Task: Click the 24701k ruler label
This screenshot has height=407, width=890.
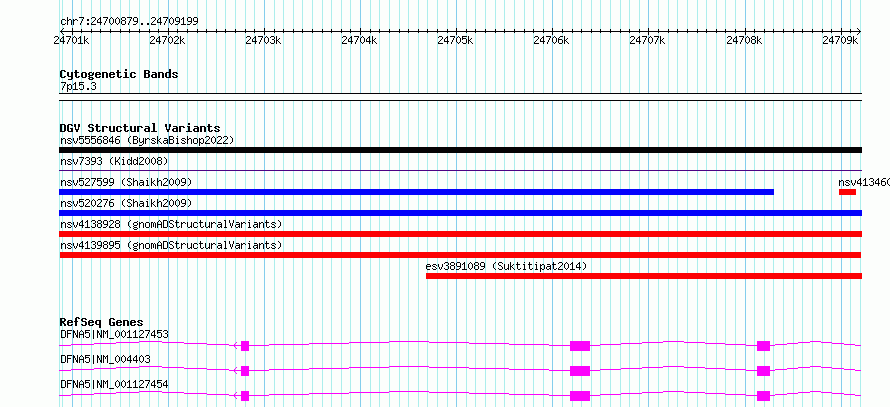Action: pyautogui.click(x=71, y=41)
